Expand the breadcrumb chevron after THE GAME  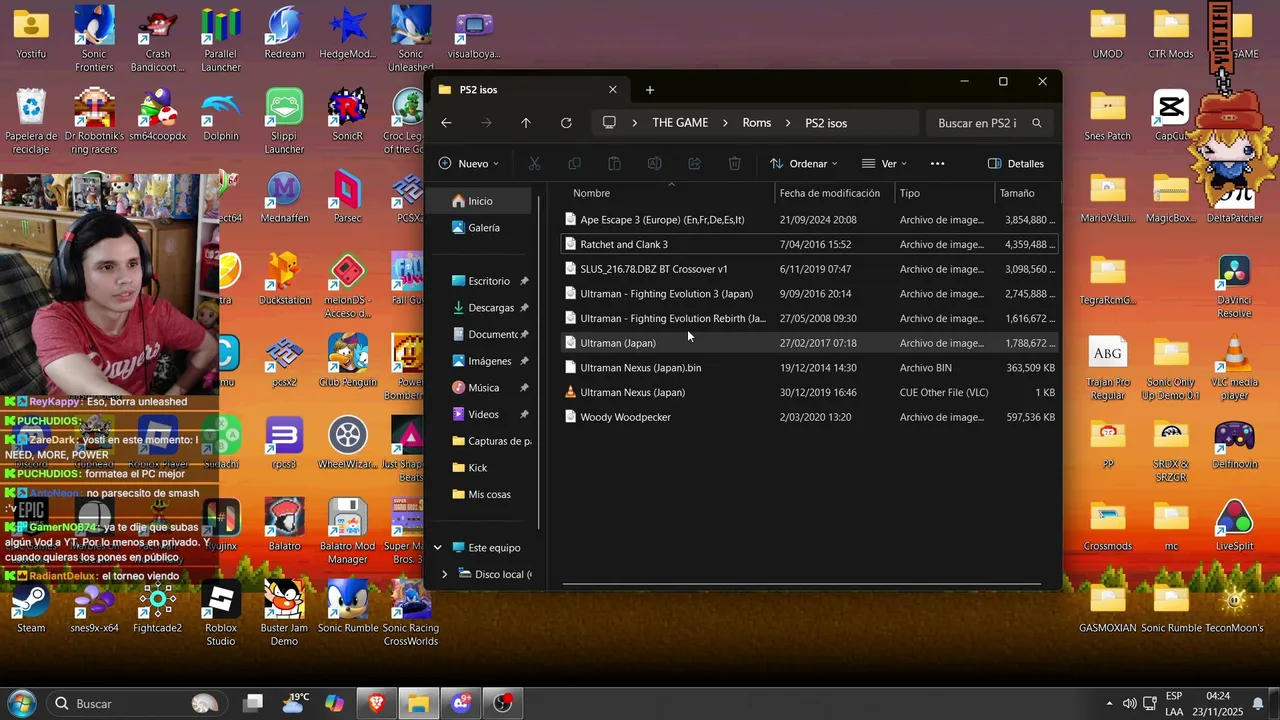tap(725, 123)
